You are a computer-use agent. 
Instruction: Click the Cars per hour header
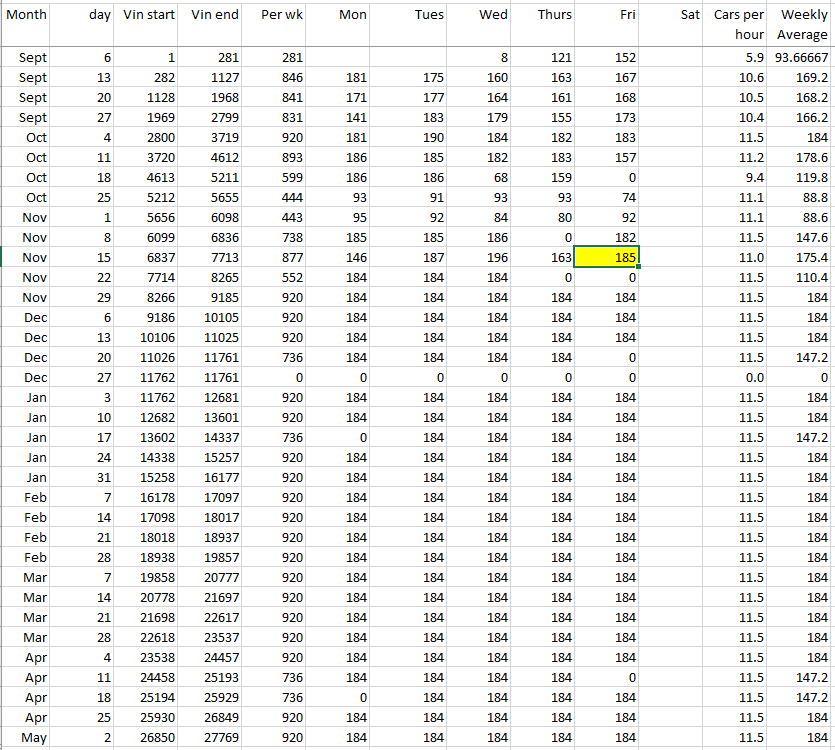737,24
